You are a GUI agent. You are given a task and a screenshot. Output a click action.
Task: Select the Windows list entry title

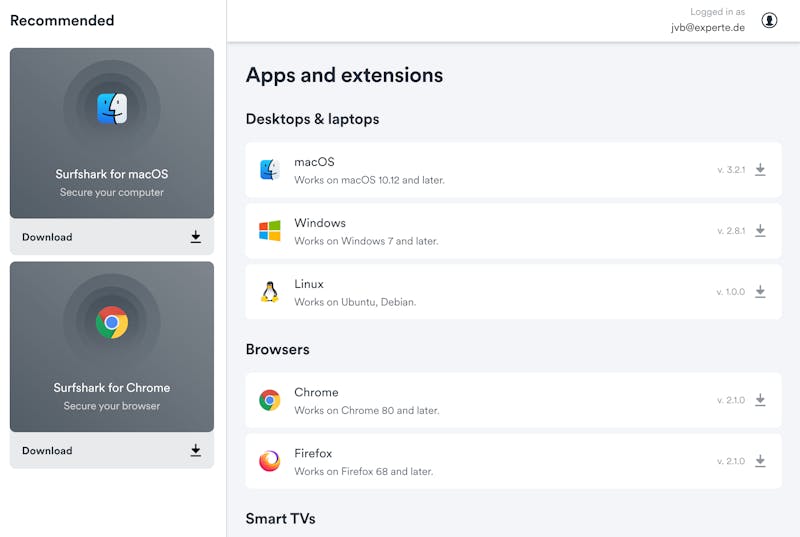coord(320,223)
